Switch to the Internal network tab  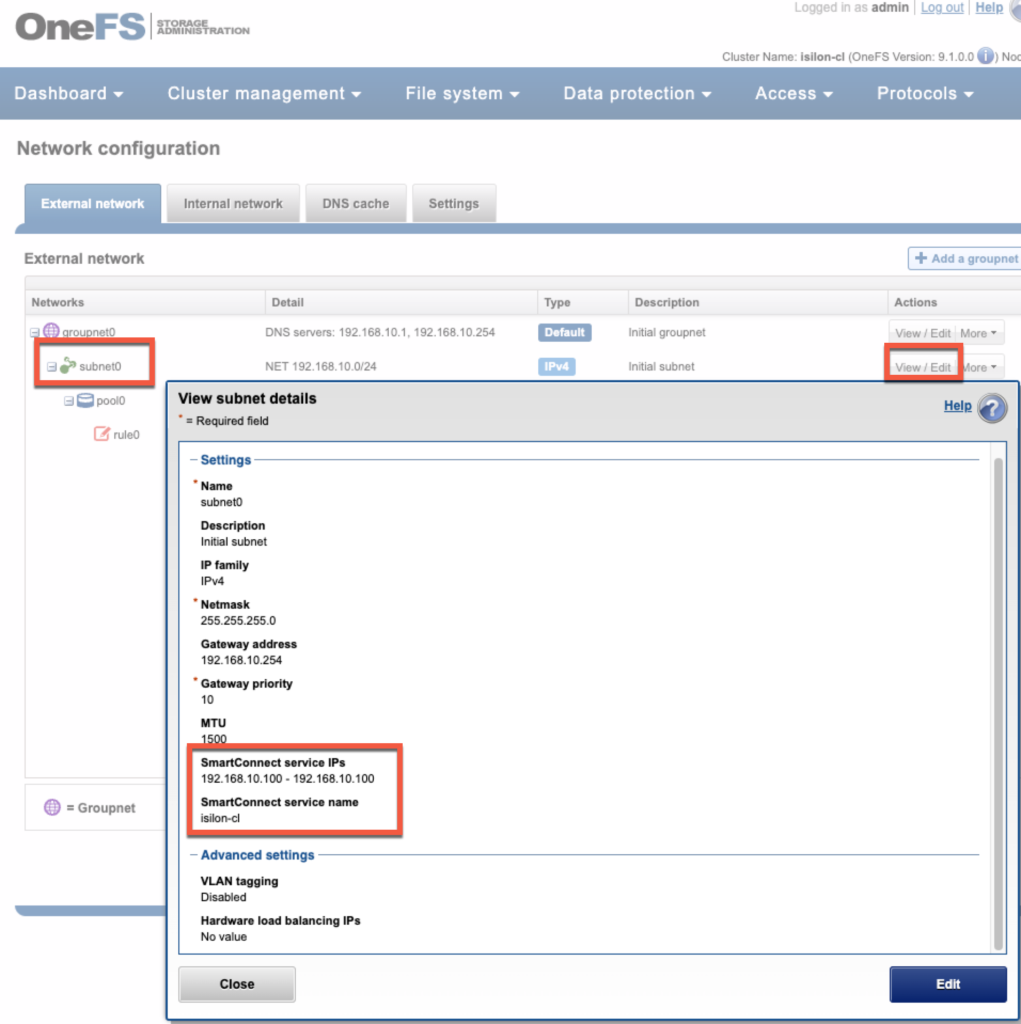[233, 203]
